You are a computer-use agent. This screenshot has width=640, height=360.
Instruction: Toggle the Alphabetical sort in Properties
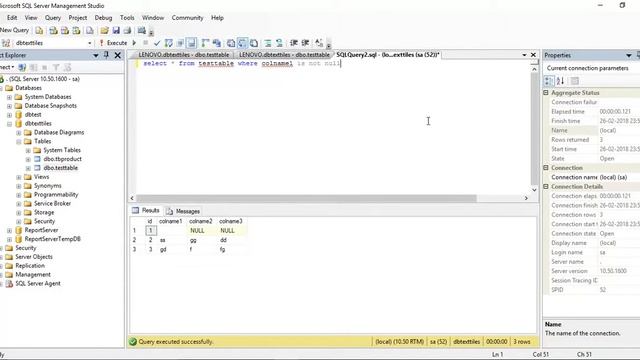pyautogui.click(x=560, y=81)
